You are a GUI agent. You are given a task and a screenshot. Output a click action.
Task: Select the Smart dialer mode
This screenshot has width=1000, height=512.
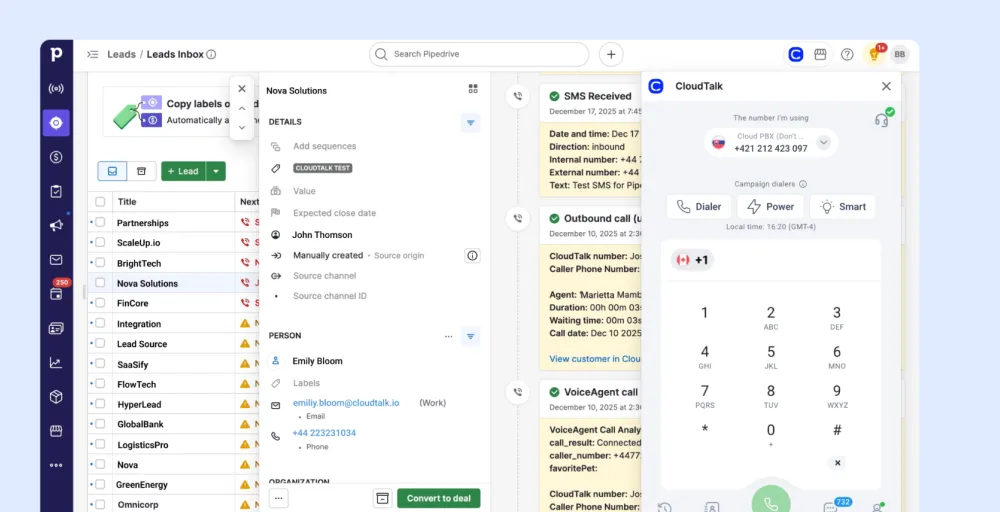pyautogui.click(x=842, y=207)
